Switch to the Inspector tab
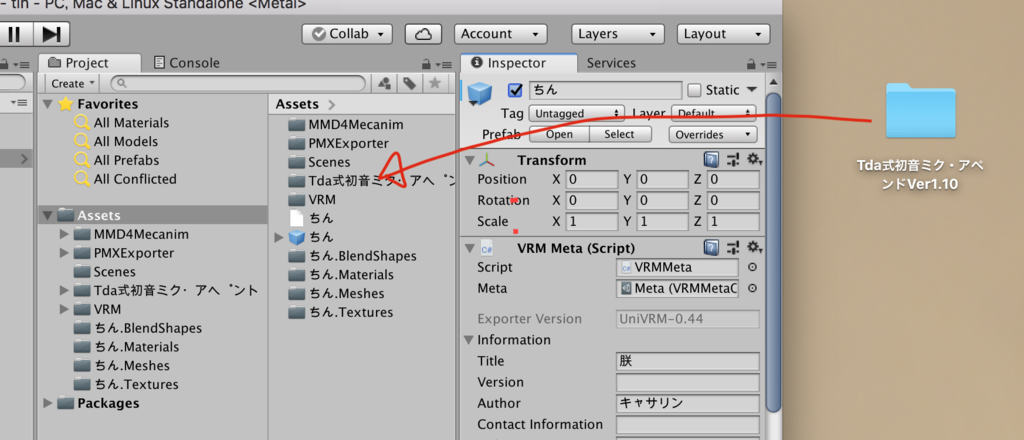Viewport: 1024px width, 440px height. click(519, 63)
